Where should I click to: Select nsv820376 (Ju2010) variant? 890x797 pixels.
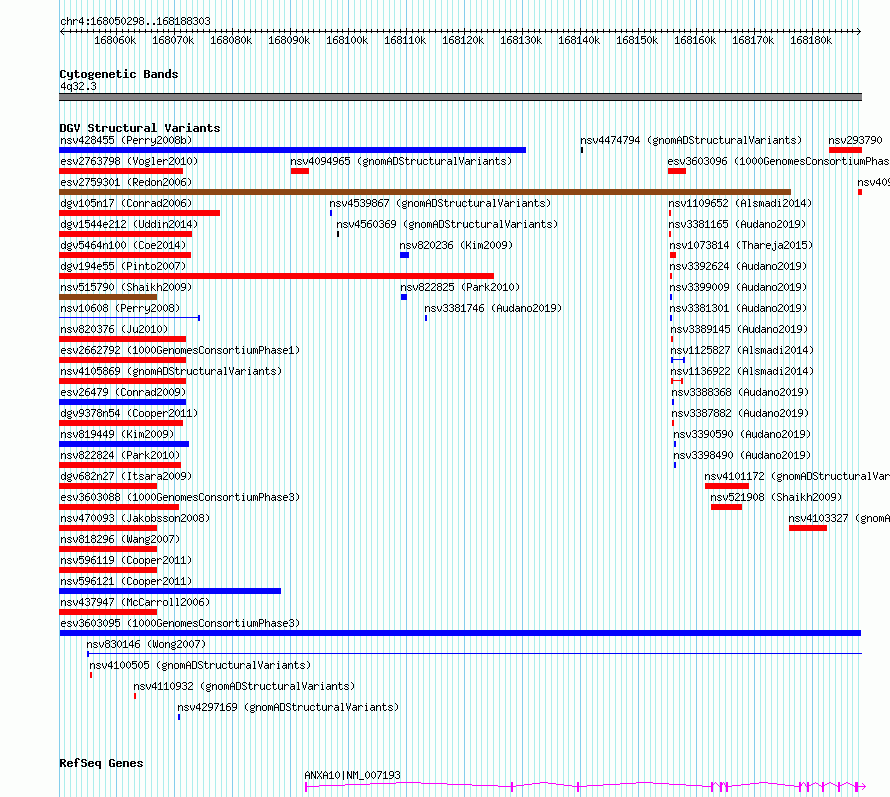[114, 329]
